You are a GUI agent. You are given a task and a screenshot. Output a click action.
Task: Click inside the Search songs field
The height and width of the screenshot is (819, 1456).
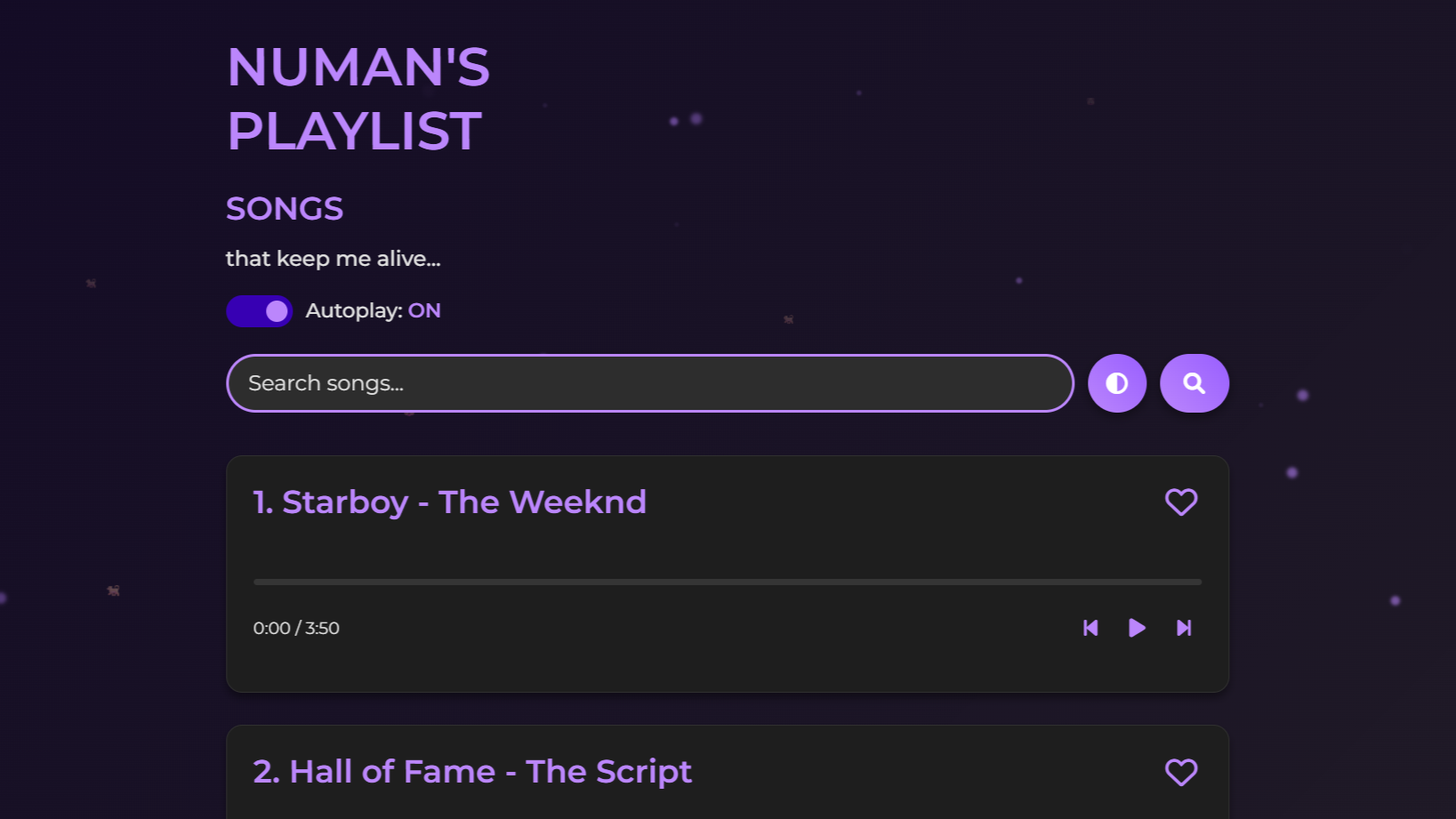tap(649, 382)
